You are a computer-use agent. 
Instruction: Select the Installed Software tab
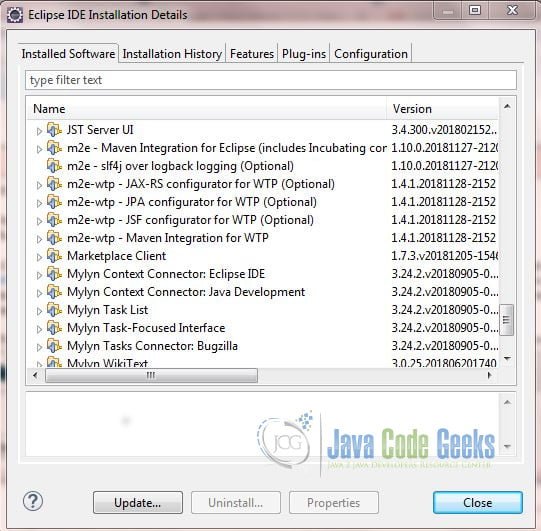click(68, 53)
